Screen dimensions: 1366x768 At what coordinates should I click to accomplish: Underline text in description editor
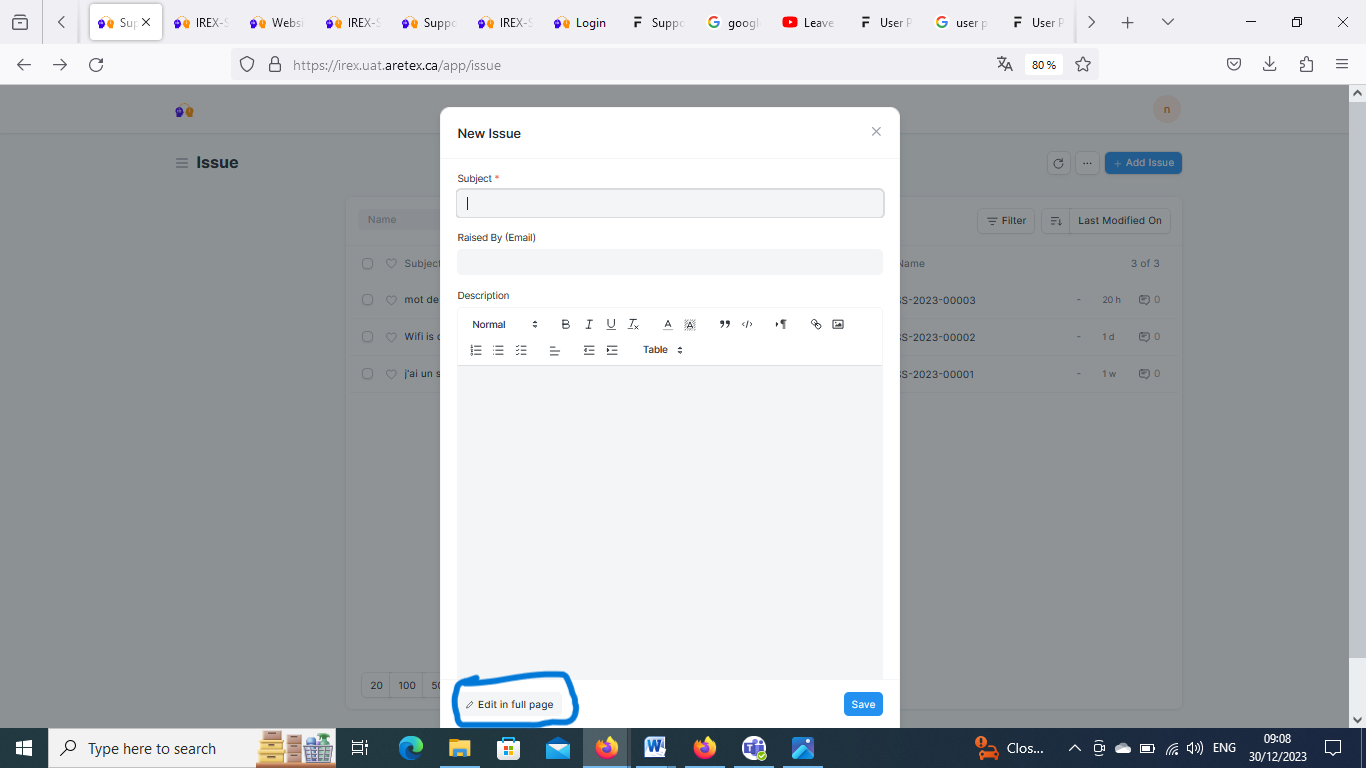tap(611, 324)
